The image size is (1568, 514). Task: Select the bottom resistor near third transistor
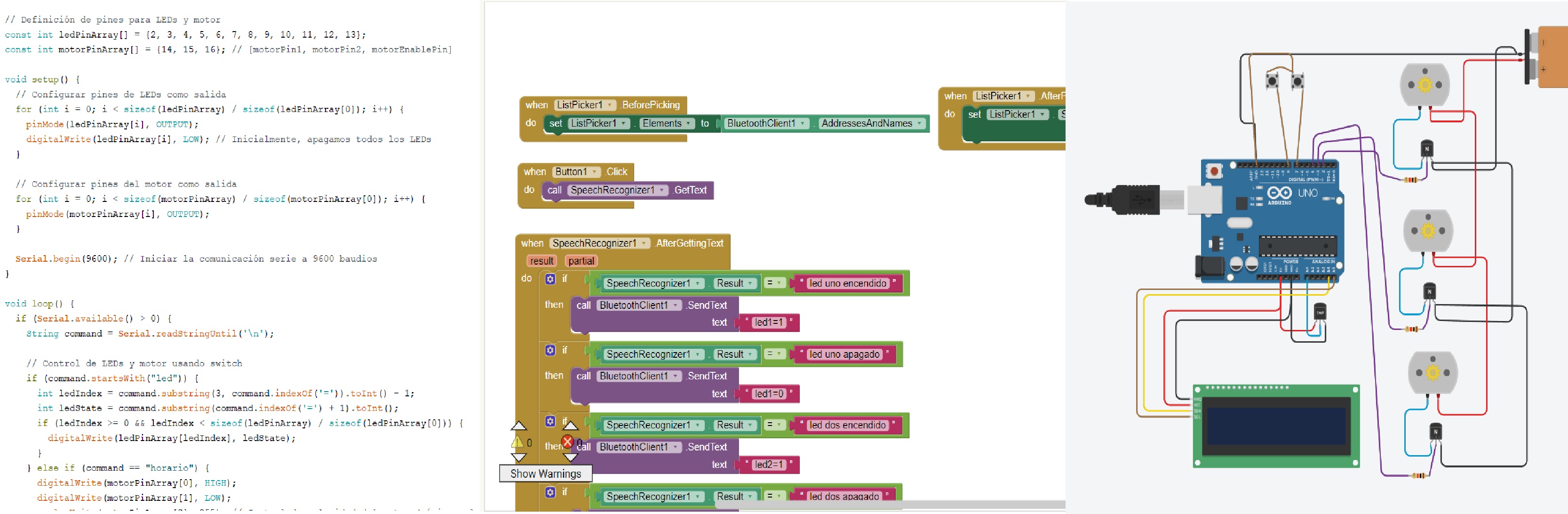[1418, 475]
